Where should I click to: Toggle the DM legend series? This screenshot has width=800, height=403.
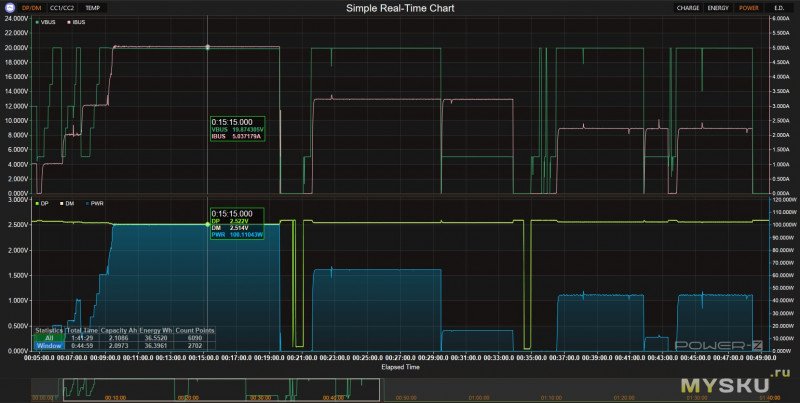[x=68, y=204]
